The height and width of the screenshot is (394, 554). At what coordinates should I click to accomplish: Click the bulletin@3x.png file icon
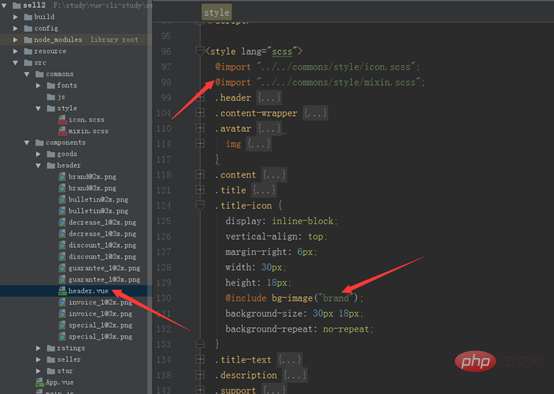pos(63,211)
